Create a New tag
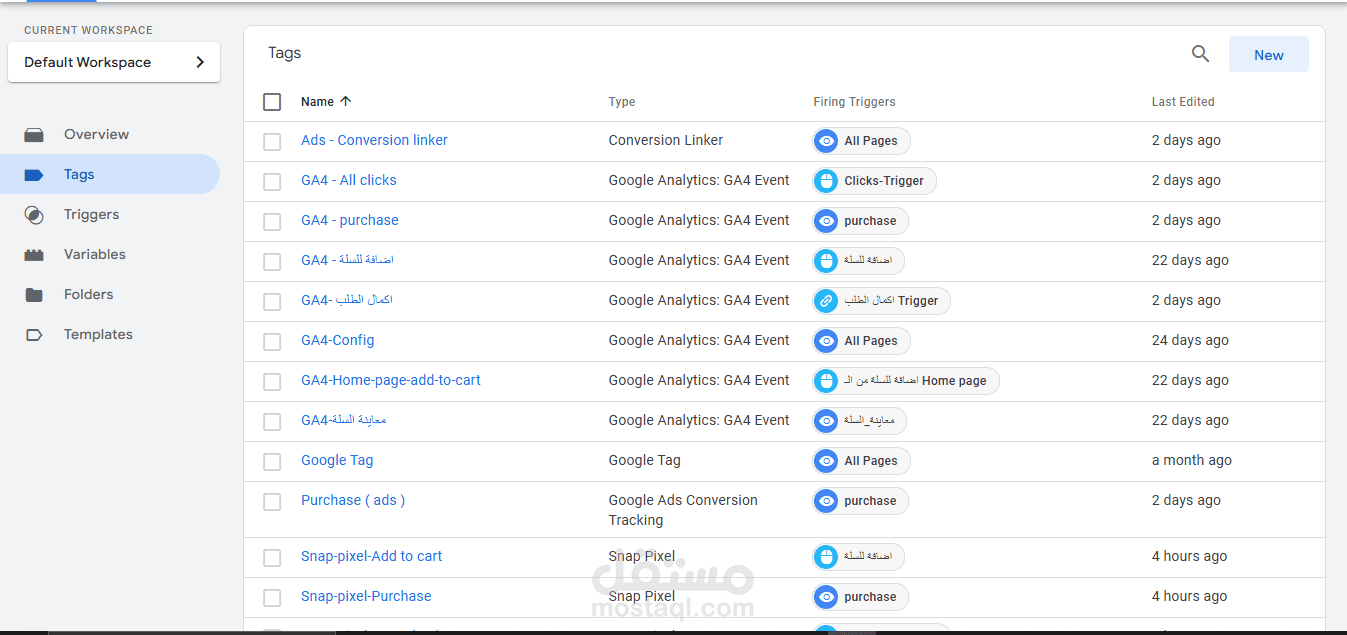This screenshot has width=1347, height=635. click(1268, 55)
